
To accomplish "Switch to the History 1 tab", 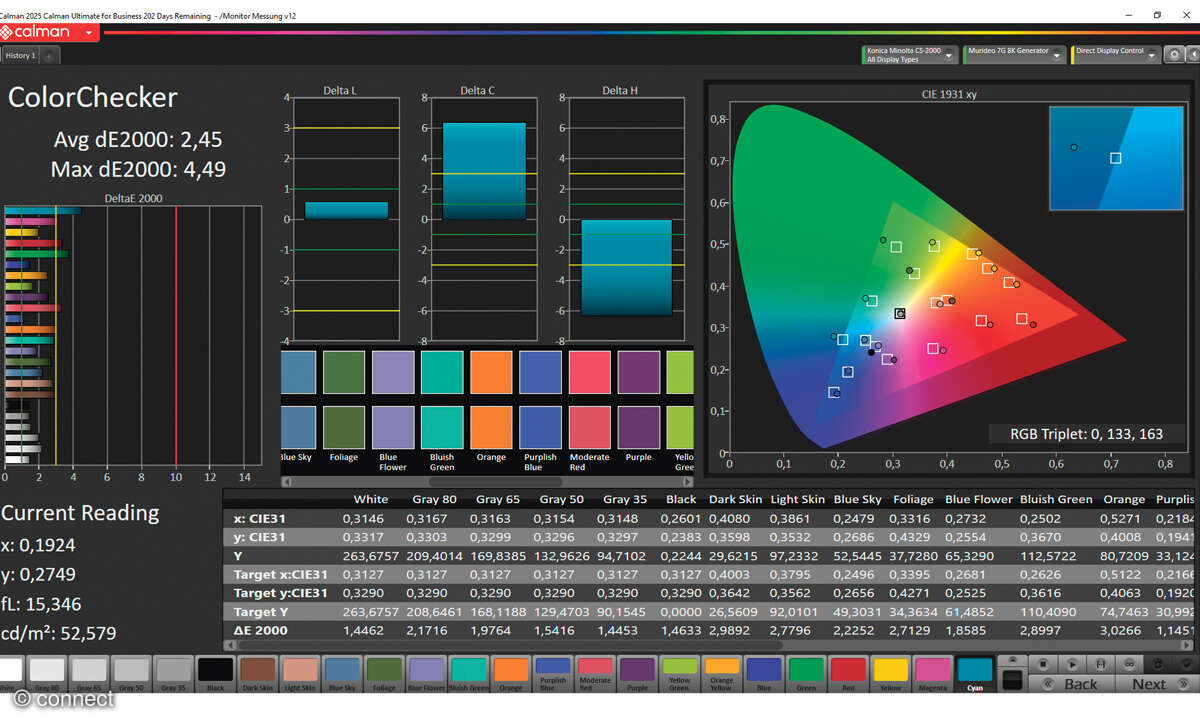I will tap(20, 56).
